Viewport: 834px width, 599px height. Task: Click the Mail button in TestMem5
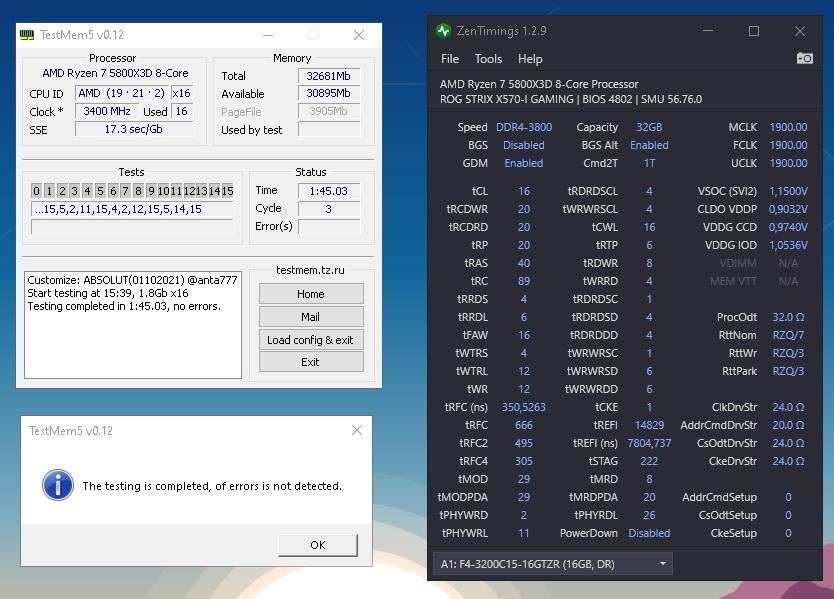[311, 317]
